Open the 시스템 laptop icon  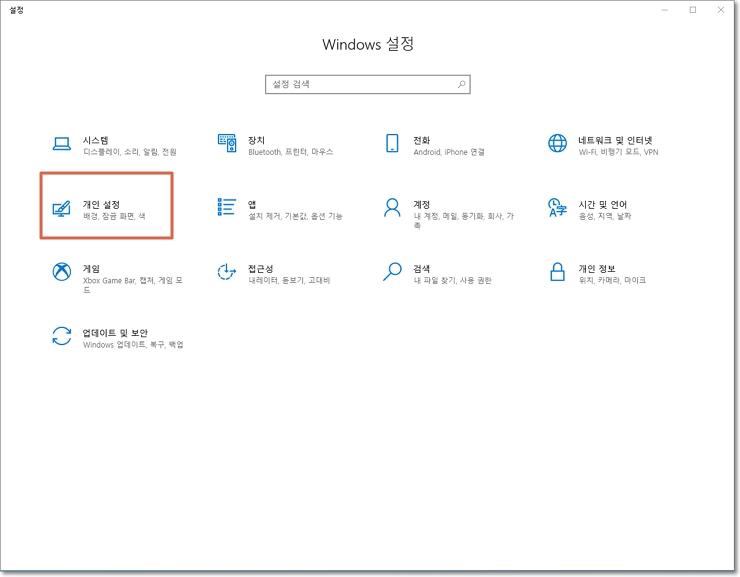point(62,143)
